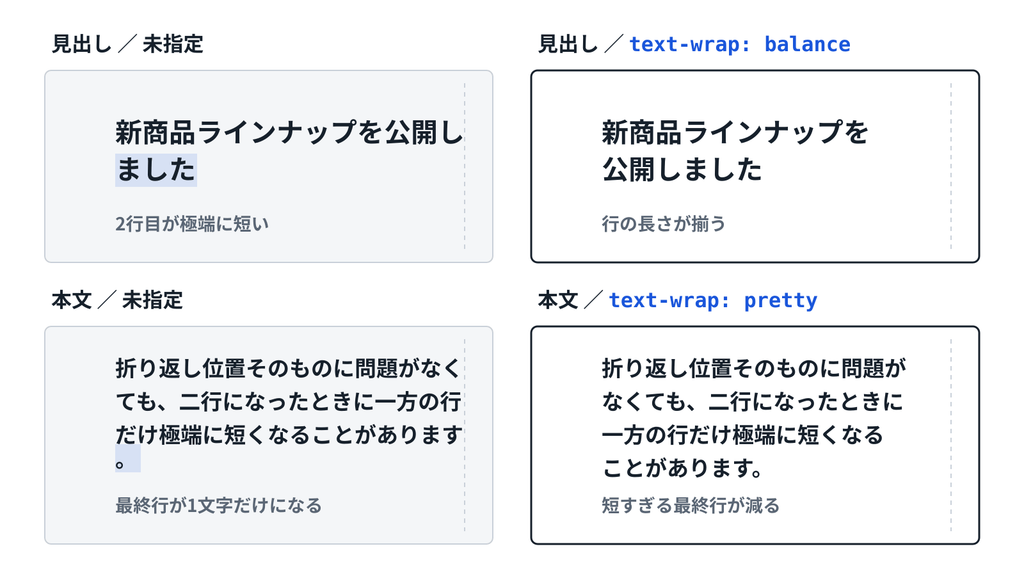The width and height of the screenshot is (1024, 576).
Task: Click the pretty-wrapped last line 'ことがあります。'
Action: [x=684, y=468]
